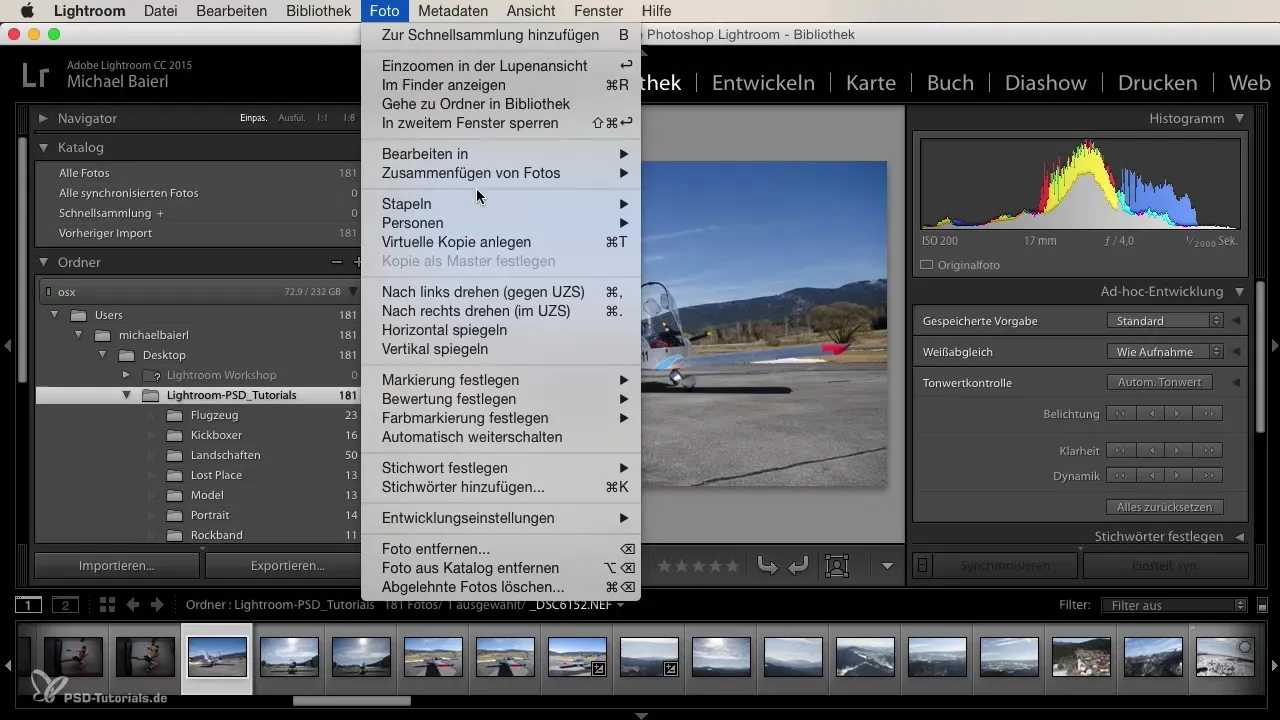Open the Filter aus dropdown
The image size is (1280, 720).
click(x=1173, y=605)
